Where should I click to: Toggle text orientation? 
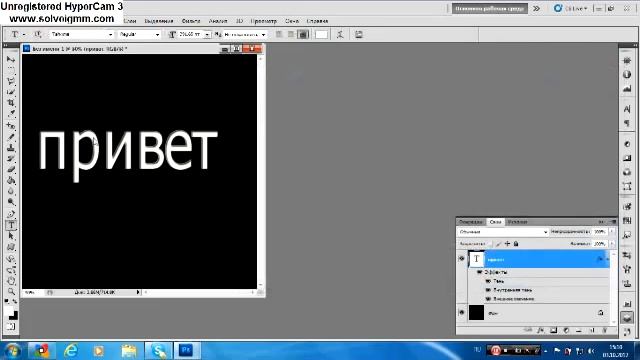[x=38, y=35]
